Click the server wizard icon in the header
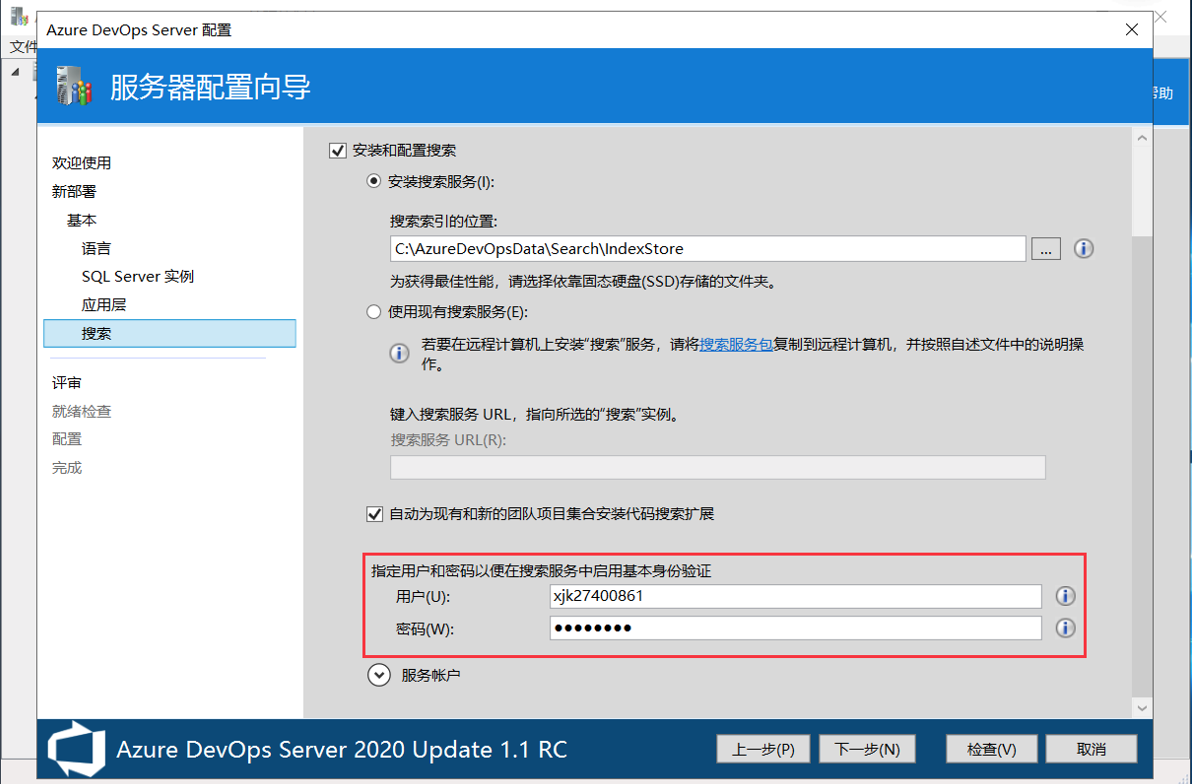Image resolution: width=1192 pixels, height=784 pixels. coord(74,86)
